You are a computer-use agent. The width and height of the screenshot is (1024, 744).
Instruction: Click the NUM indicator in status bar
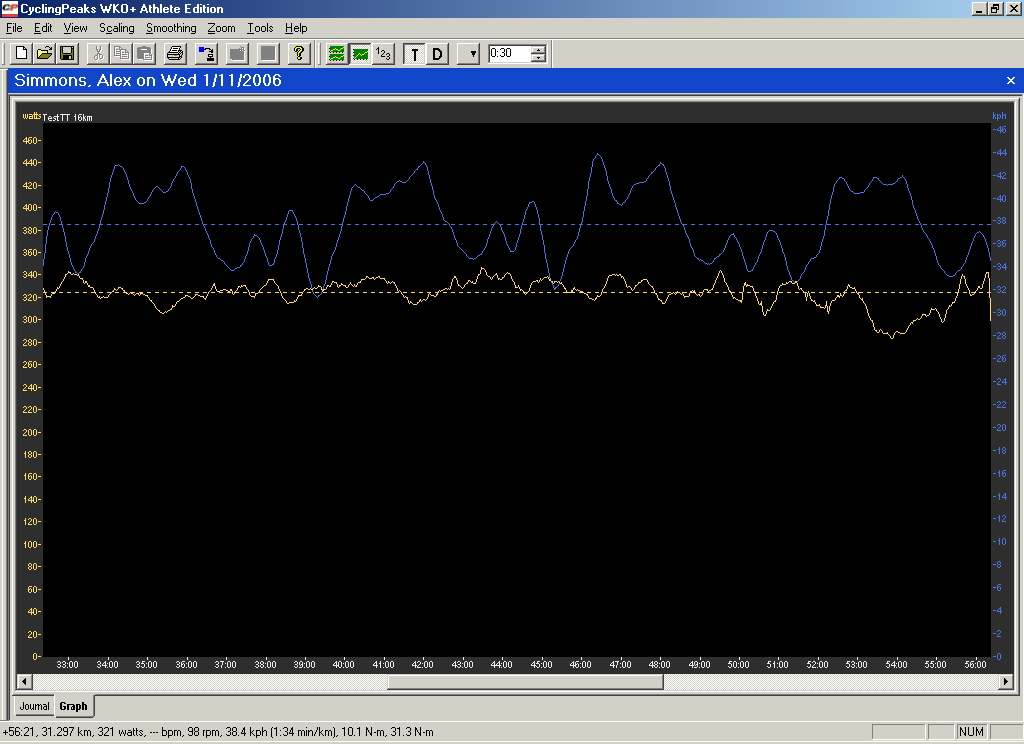pos(971,732)
